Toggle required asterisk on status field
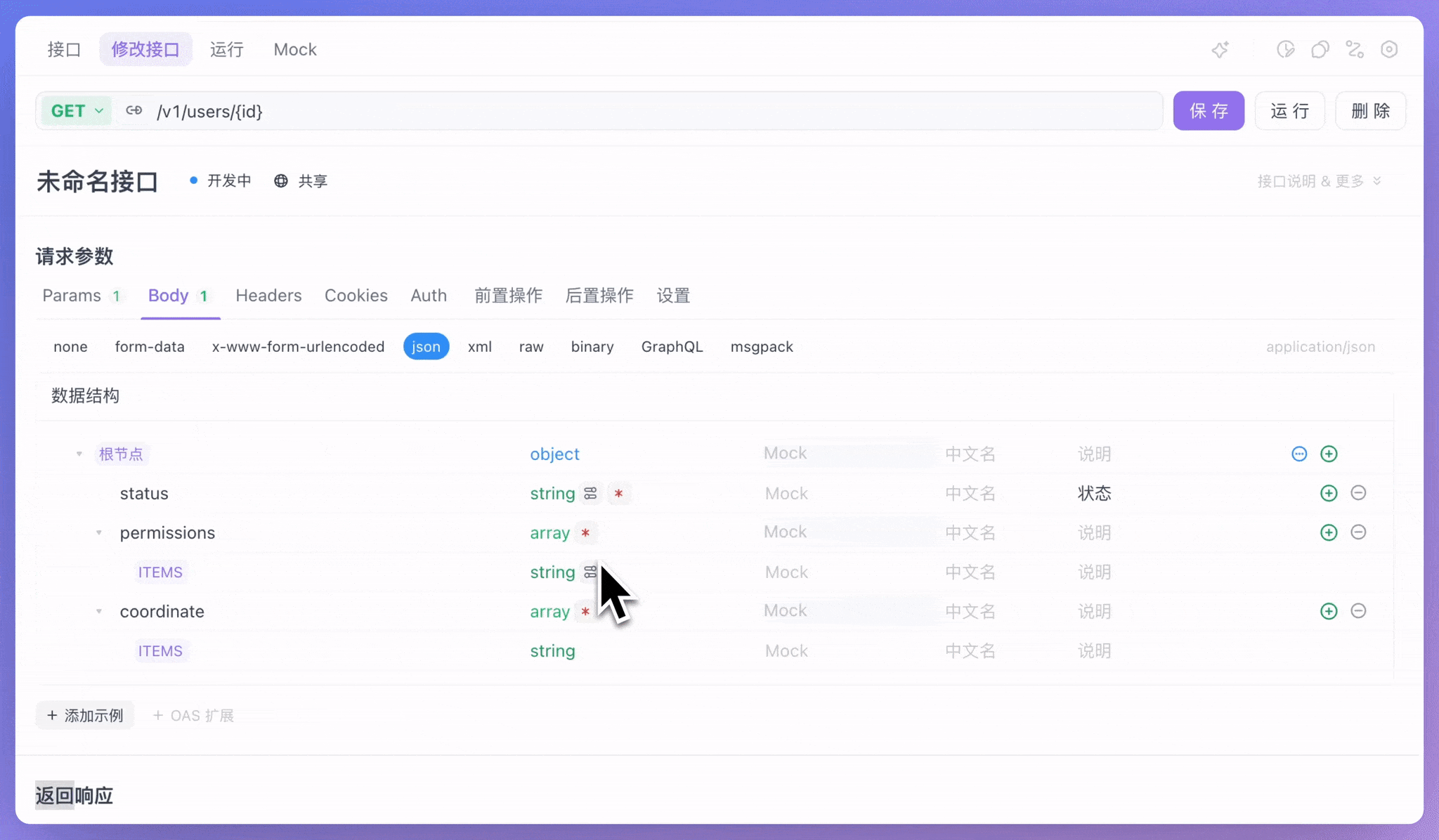Image resolution: width=1439 pixels, height=840 pixels. tap(618, 494)
